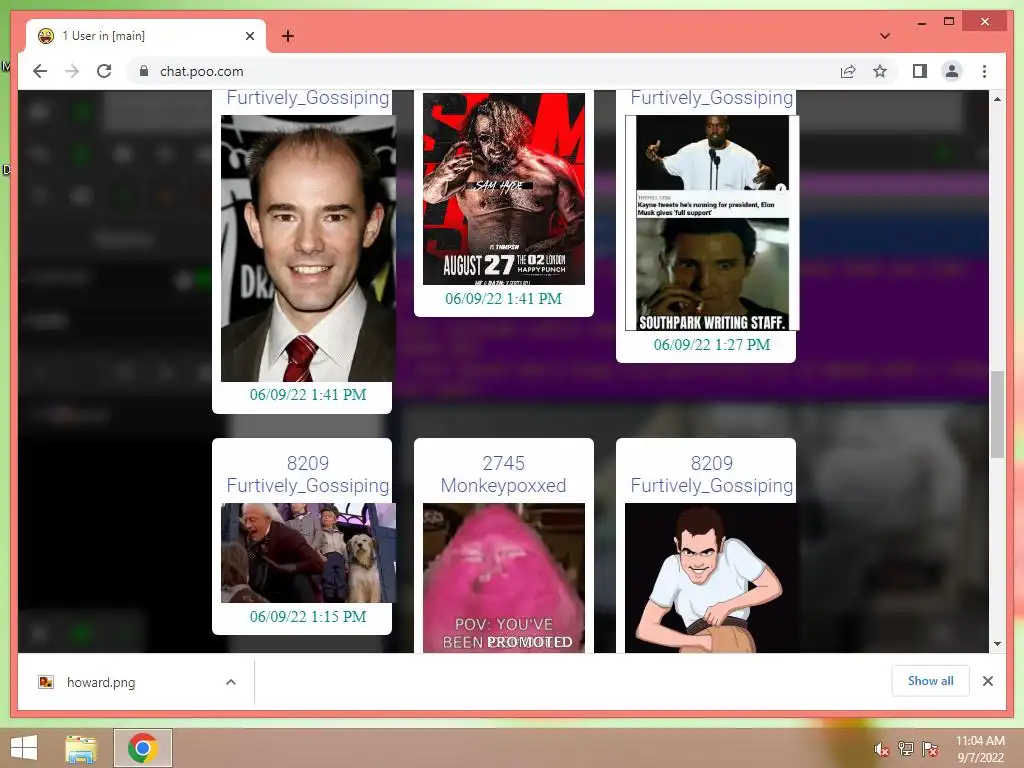Open tab search chevron in title bar
Screen dimensions: 1024x768
[885, 36]
